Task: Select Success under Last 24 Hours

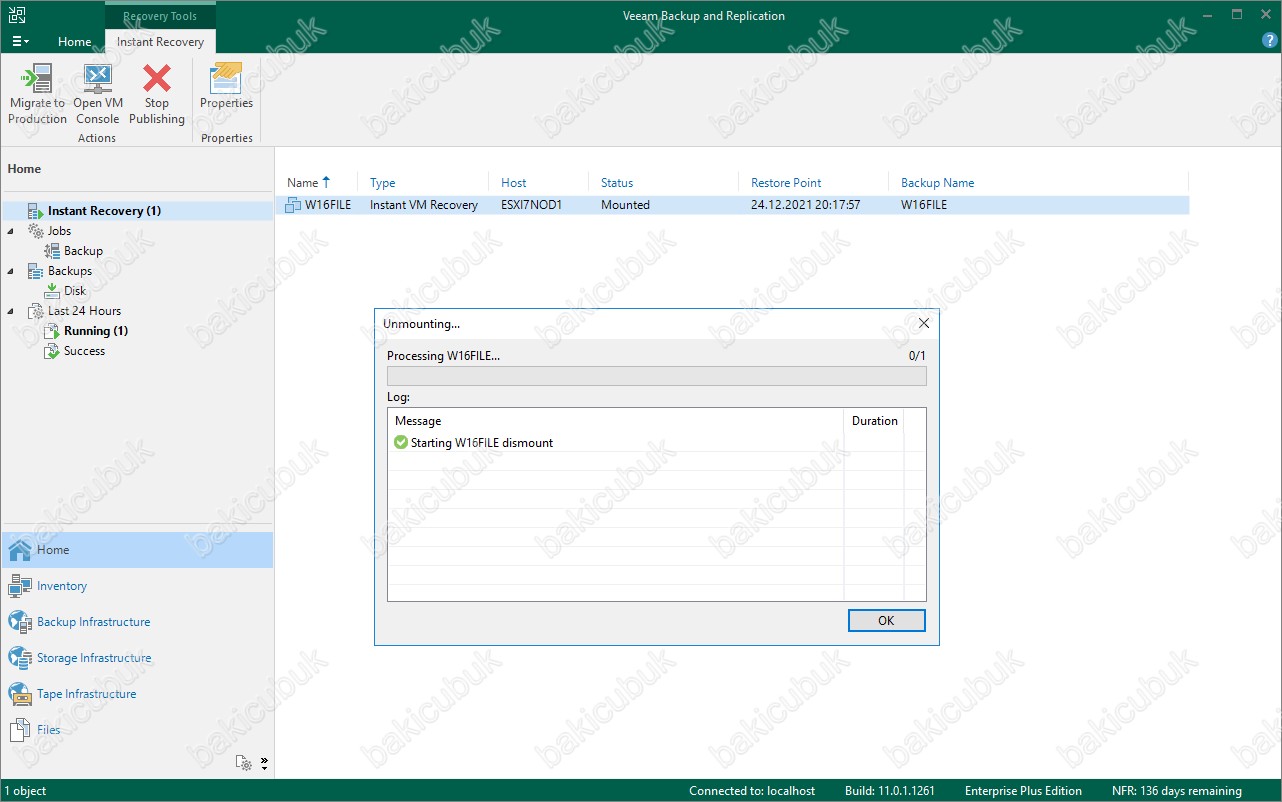Action: pos(84,351)
